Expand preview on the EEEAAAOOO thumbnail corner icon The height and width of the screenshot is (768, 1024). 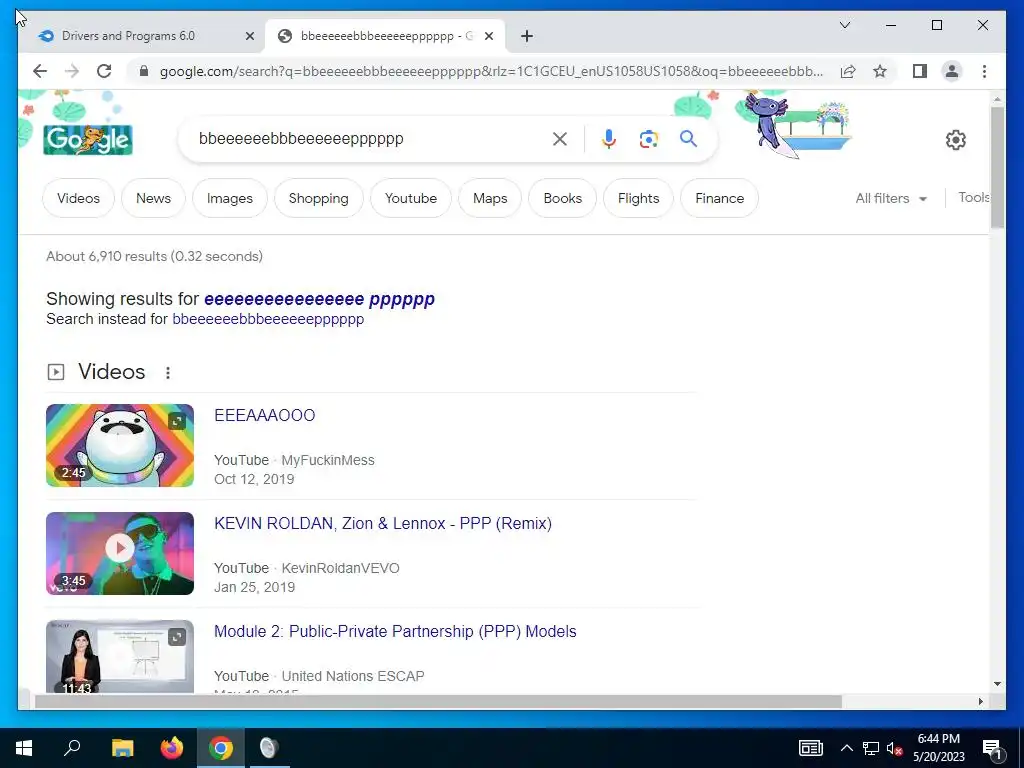click(176, 421)
